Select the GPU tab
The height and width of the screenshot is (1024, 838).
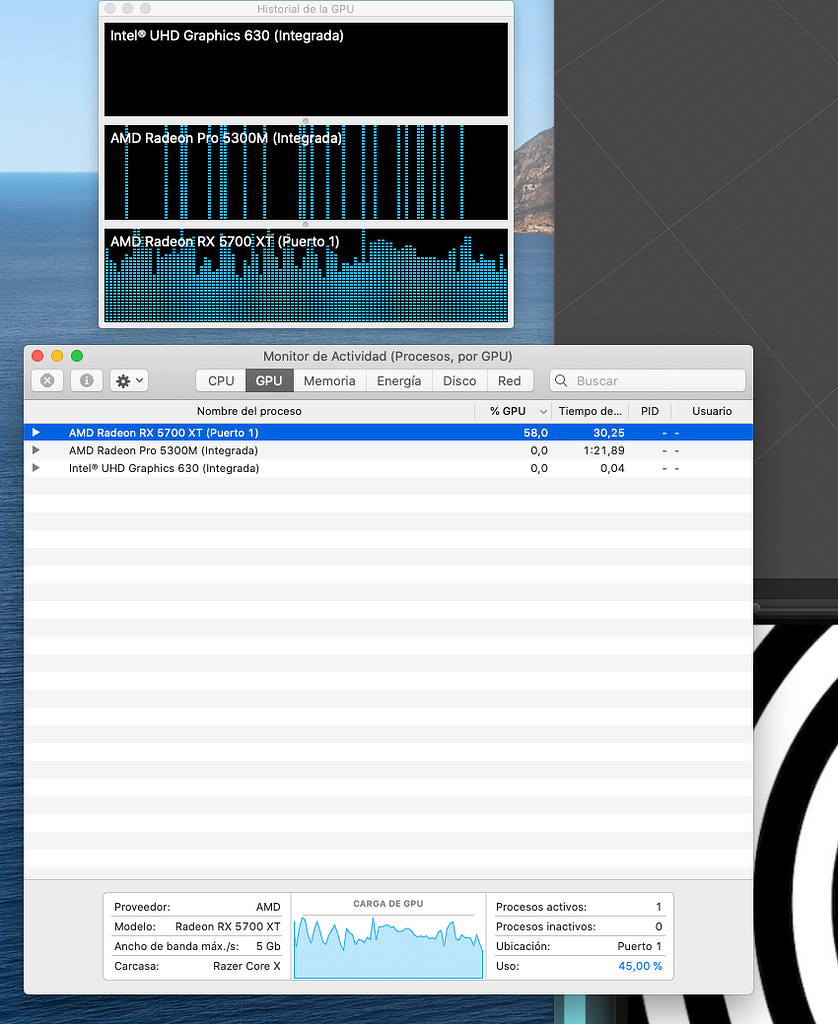[x=269, y=380]
